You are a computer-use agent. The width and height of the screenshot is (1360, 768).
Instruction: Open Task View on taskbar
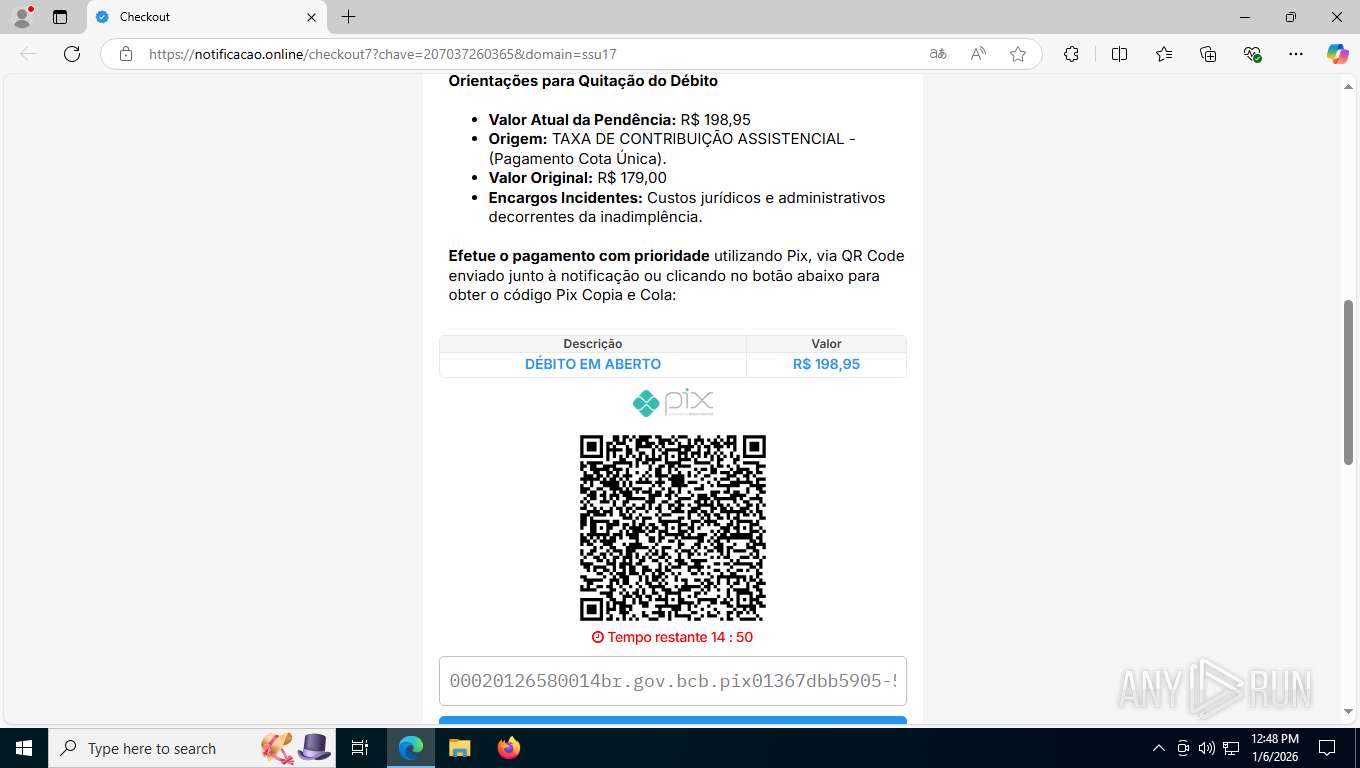pyautogui.click(x=360, y=748)
